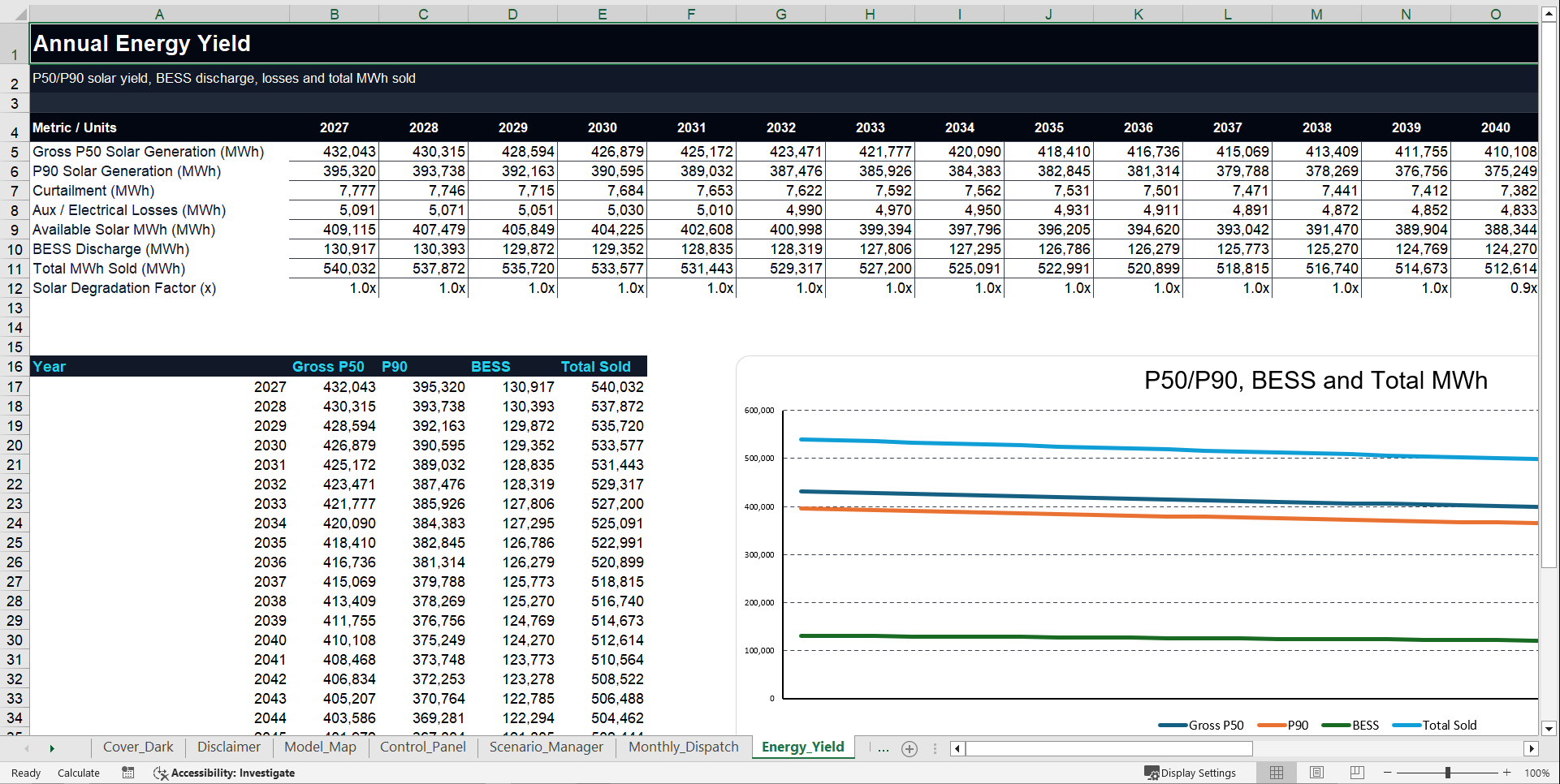Click the horizontal scrollbar right arrow
Viewport: 1560px width, 784px height.
pos(1531,748)
